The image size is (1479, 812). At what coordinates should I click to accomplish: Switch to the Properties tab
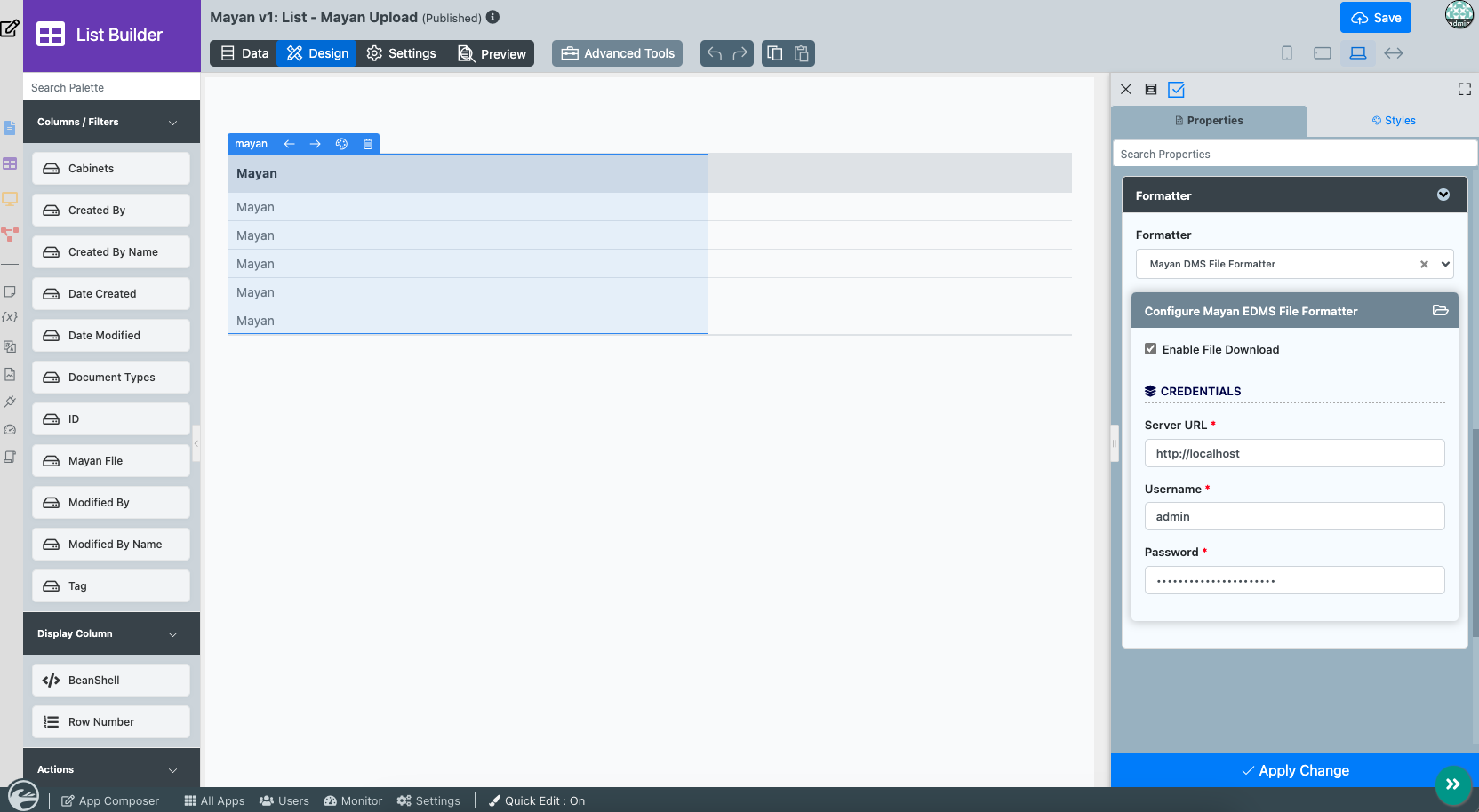point(1209,121)
